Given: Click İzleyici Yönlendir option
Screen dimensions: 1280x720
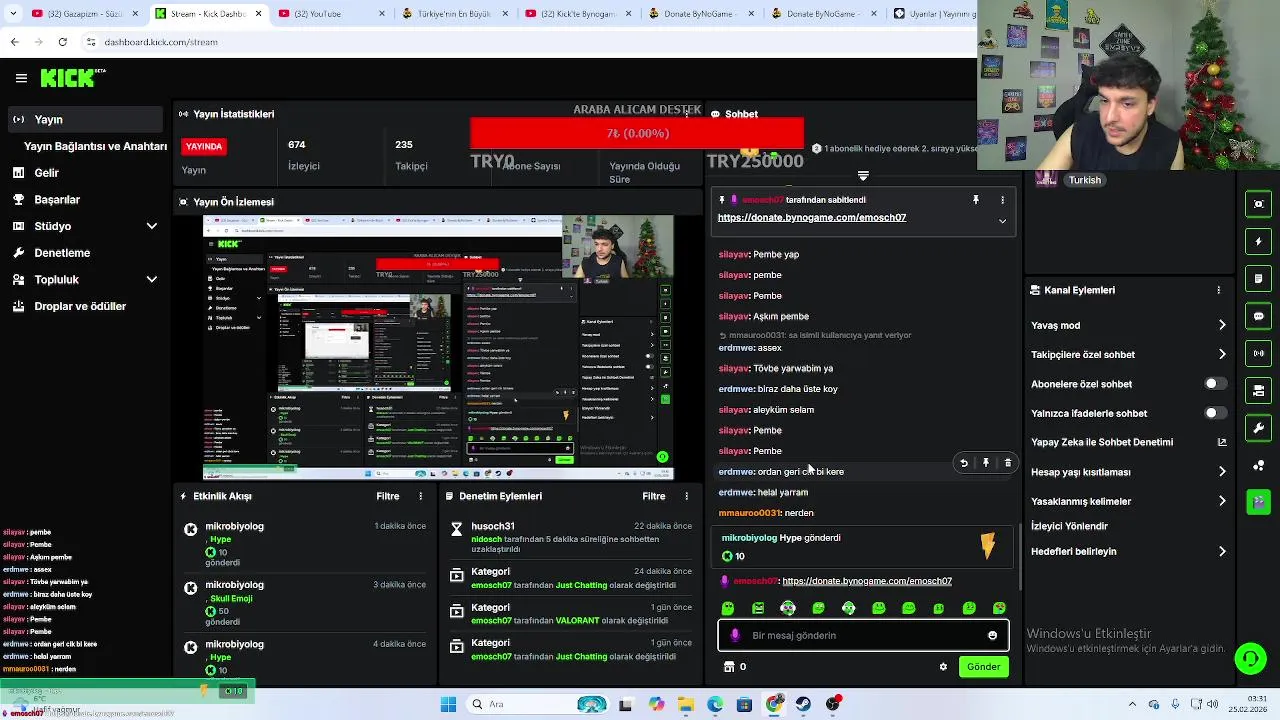Looking at the screenshot, I should [x=1070, y=526].
